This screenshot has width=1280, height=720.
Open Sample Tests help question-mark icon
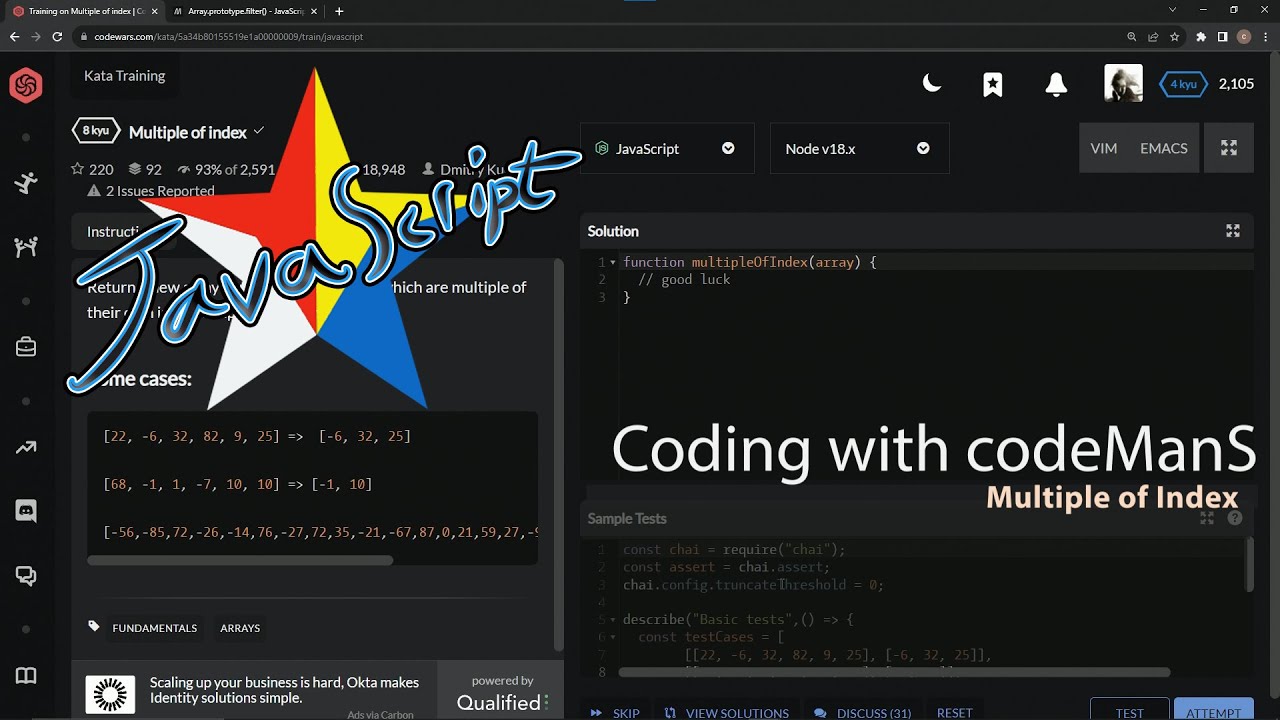point(1235,518)
